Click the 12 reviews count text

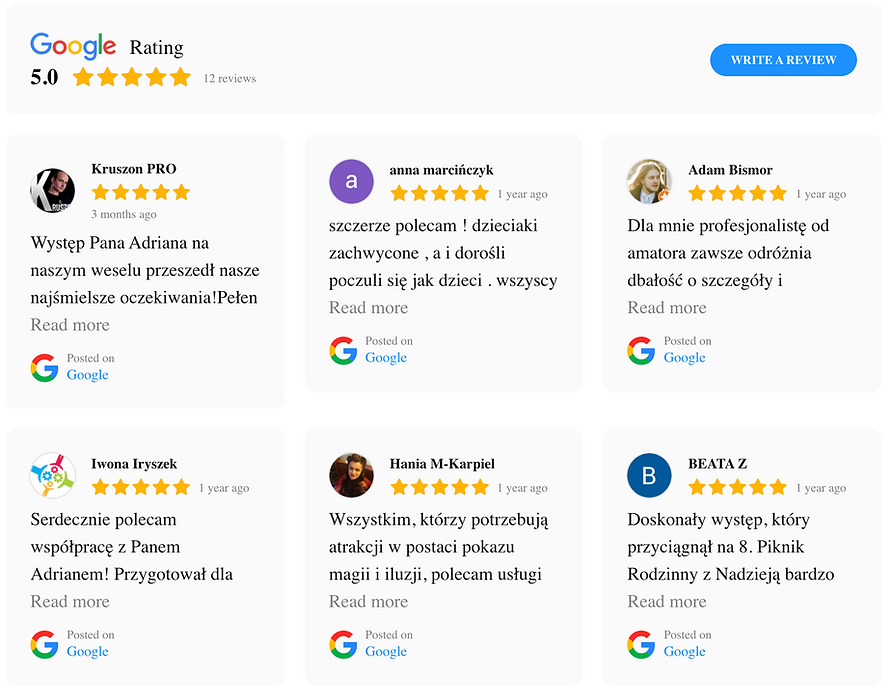[229, 78]
